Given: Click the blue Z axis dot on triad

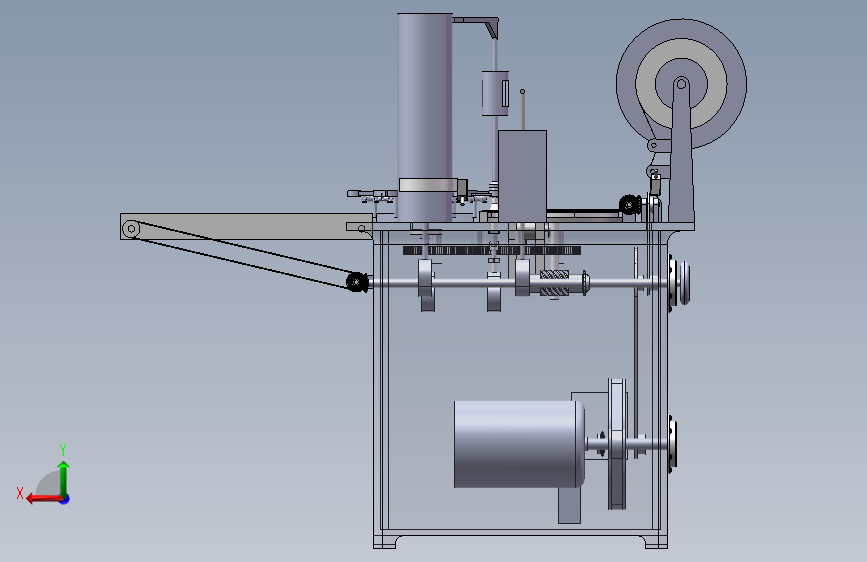Looking at the screenshot, I should click(65, 499).
